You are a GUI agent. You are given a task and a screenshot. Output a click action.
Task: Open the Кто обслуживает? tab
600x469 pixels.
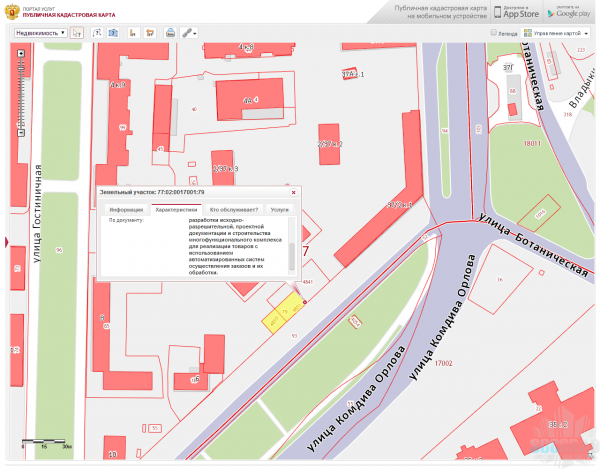pyautogui.click(x=234, y=210)
